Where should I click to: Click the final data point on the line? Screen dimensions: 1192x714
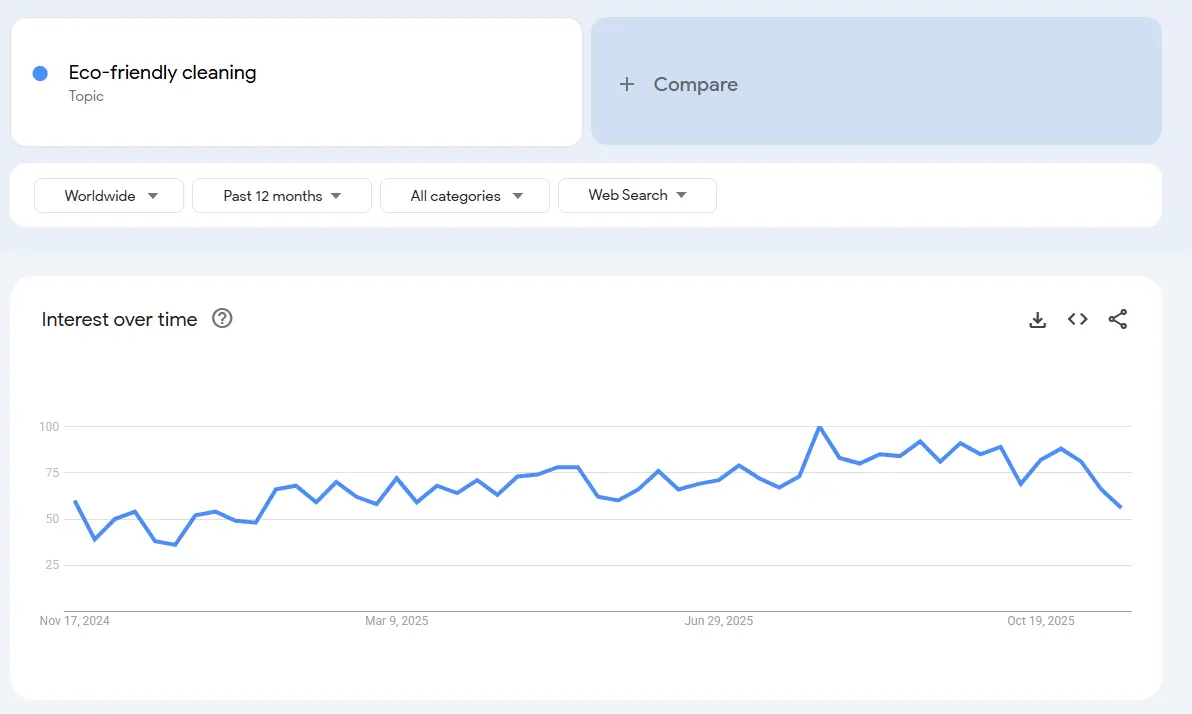(x=1121, y=507)
